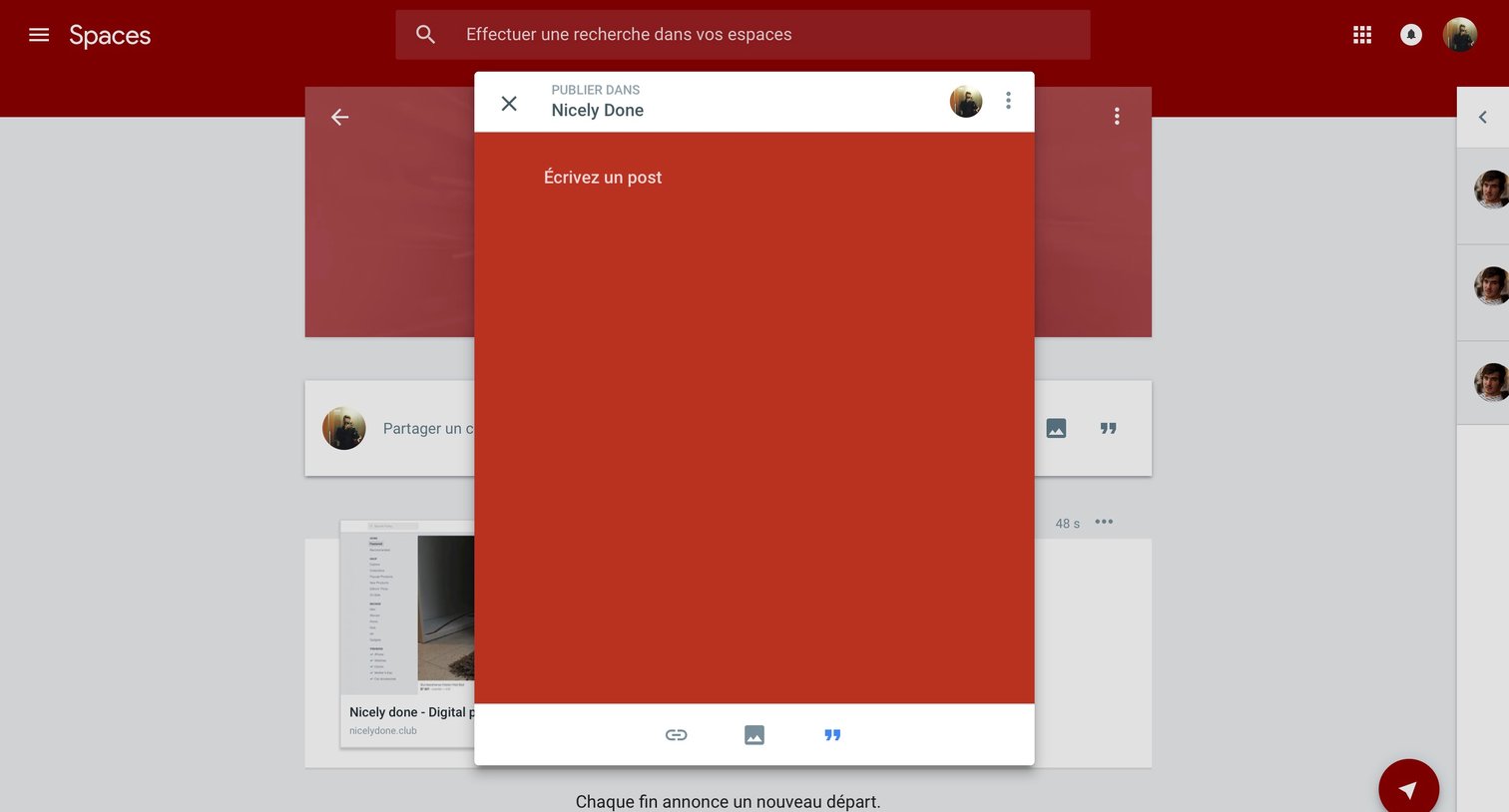The width and height of the screenshot is (1509, 812).
Task: Open the nicelydone.club link
Action: click(383, 731)
